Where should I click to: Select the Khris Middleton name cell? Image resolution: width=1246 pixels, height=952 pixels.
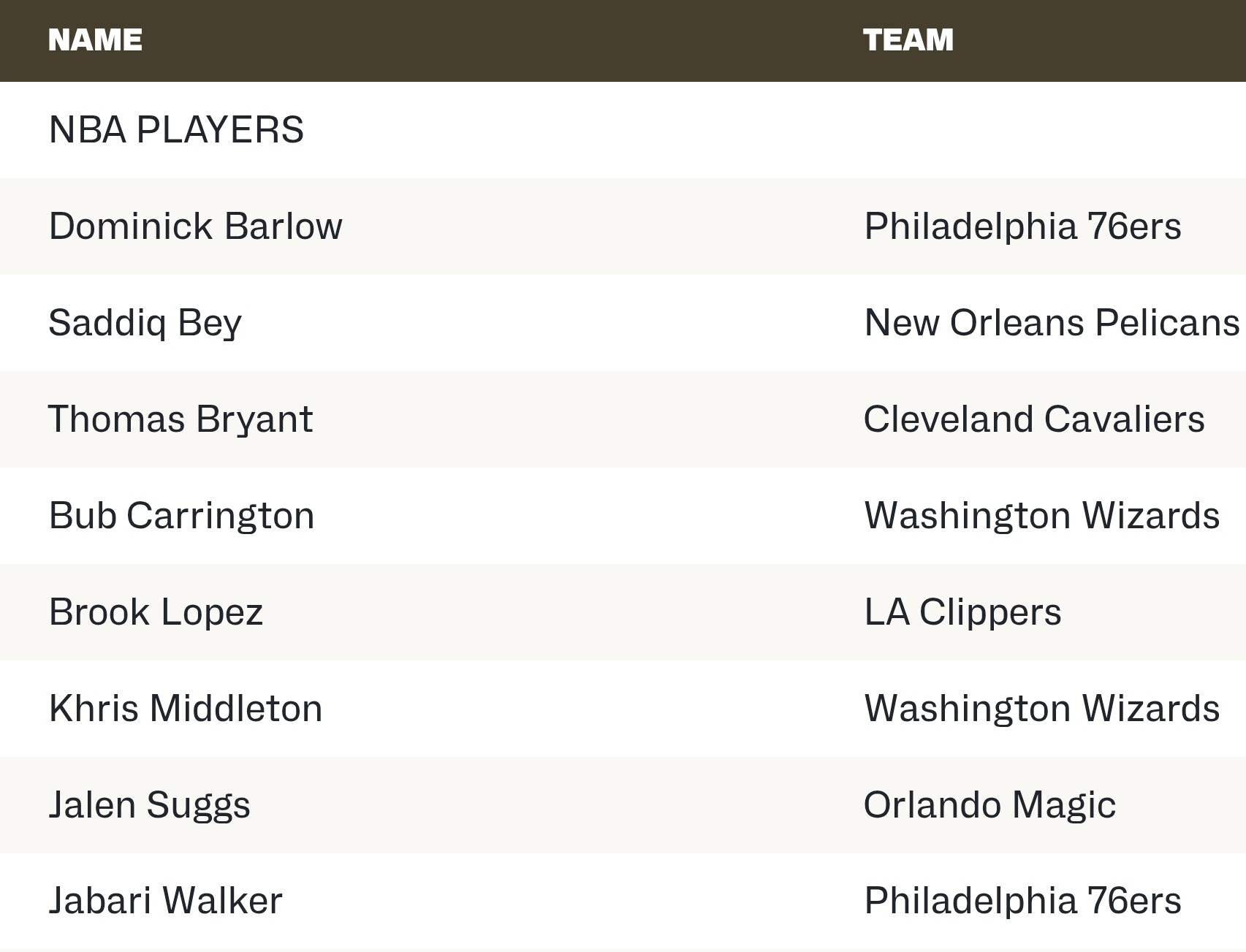pos(186,709)
